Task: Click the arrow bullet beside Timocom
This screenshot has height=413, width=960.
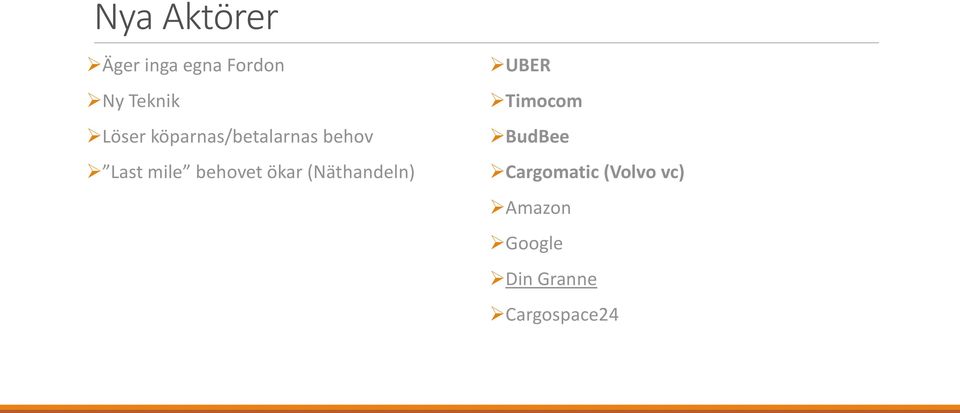Action: [x=497, y=100]
